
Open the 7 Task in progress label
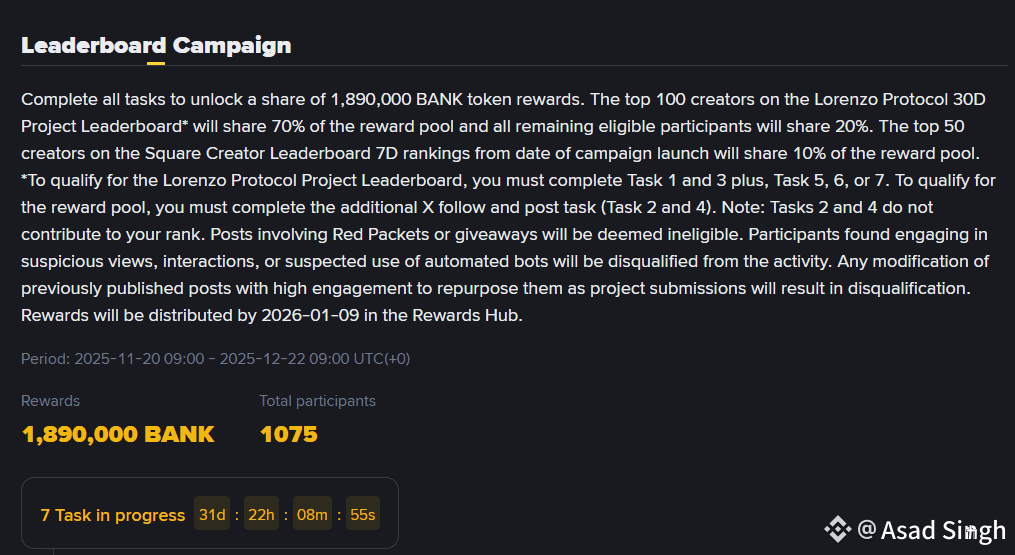pos(112,515)
